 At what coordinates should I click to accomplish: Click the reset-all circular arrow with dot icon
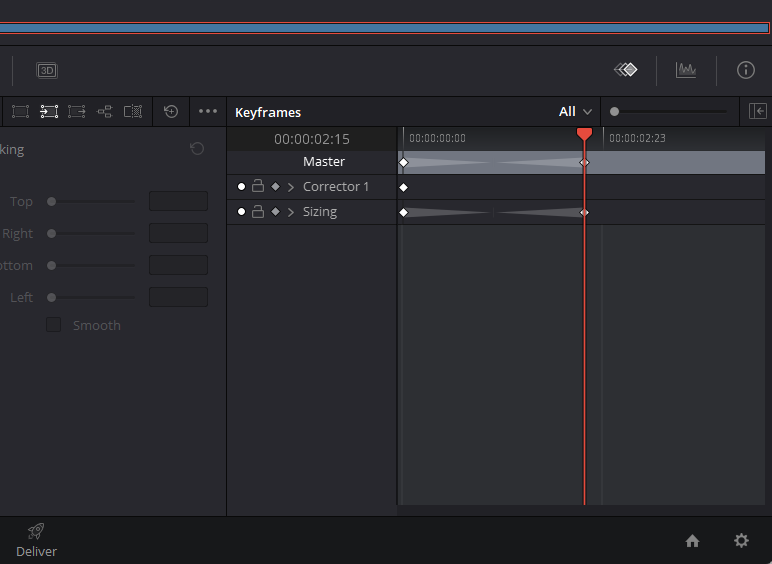[x=171, y=111]
